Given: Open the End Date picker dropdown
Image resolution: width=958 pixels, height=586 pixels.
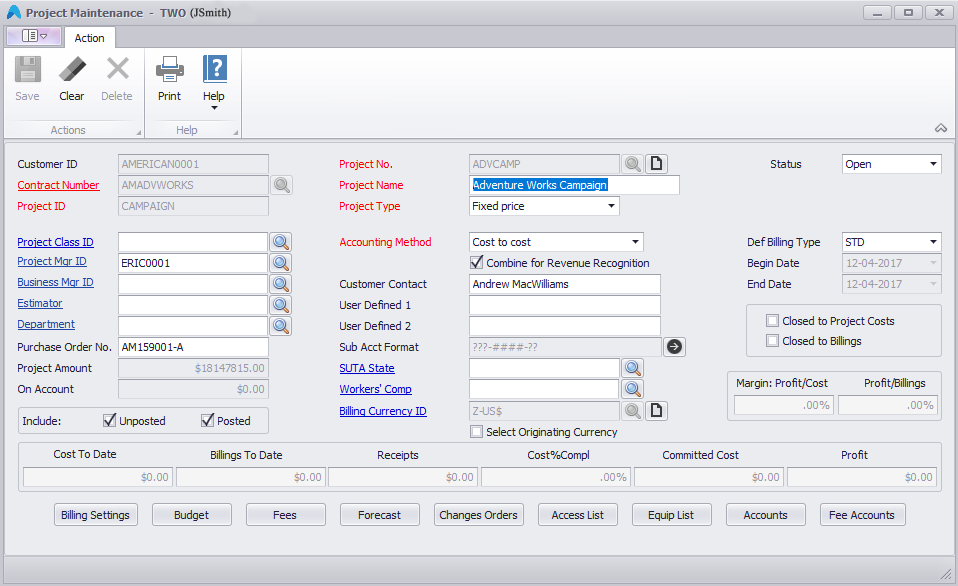Looking at the screenshot, I should 933,284.
